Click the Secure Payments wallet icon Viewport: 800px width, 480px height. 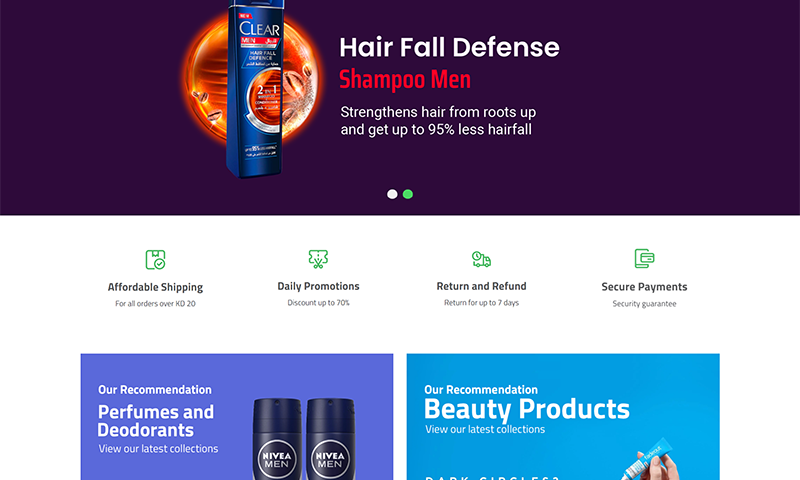(x=644, y=259)
